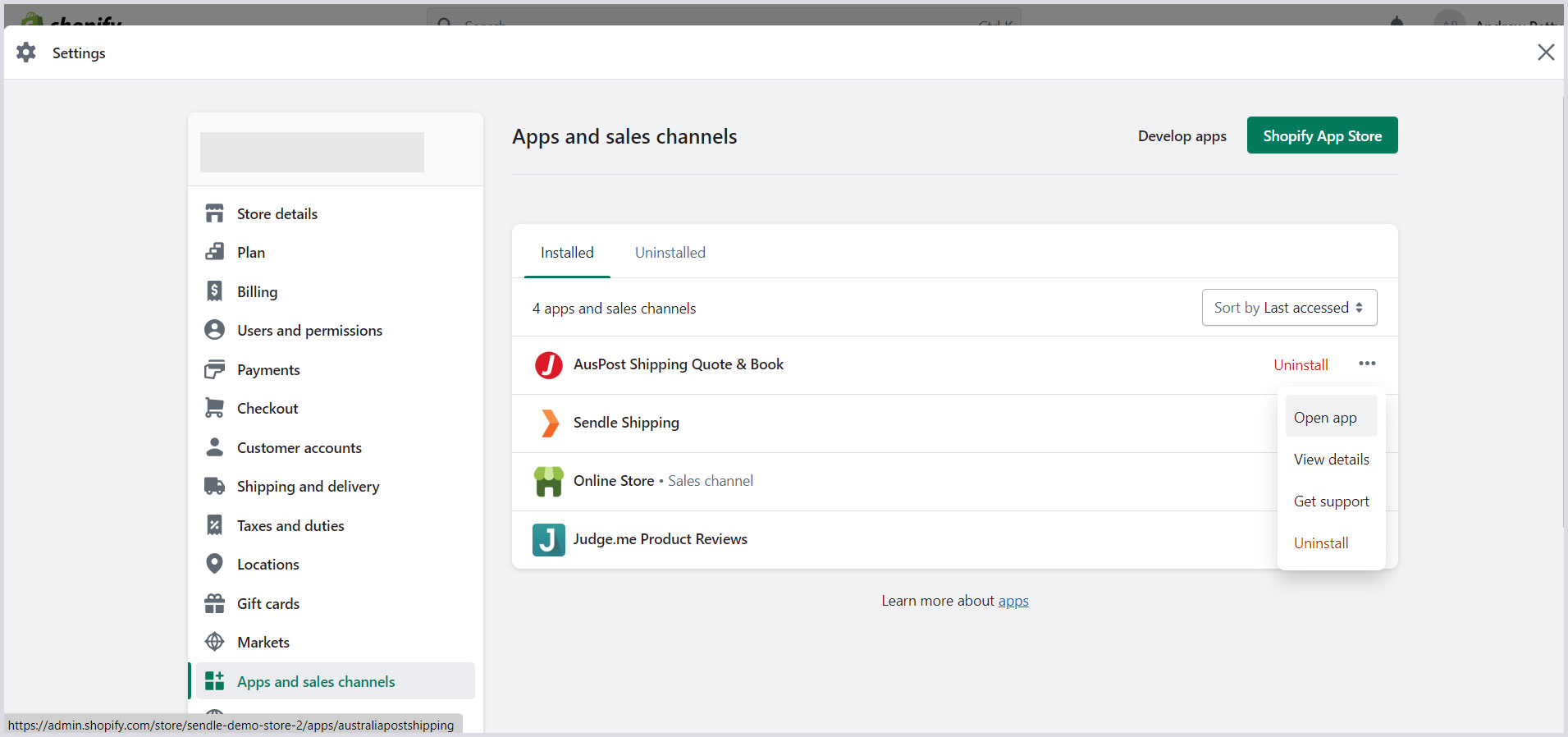The width and height of the screenshot is (1568, 737).
Task: Click the Store details storefront icon
Action: tap(214, 213)
